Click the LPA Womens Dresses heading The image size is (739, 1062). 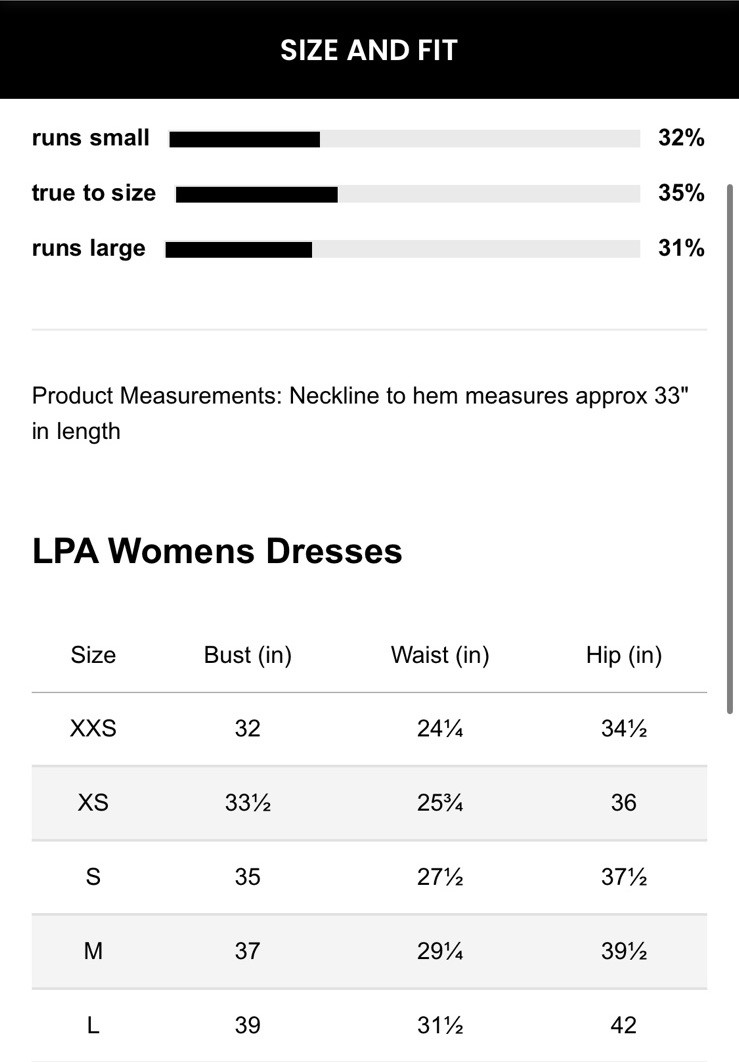pos(217,551)
